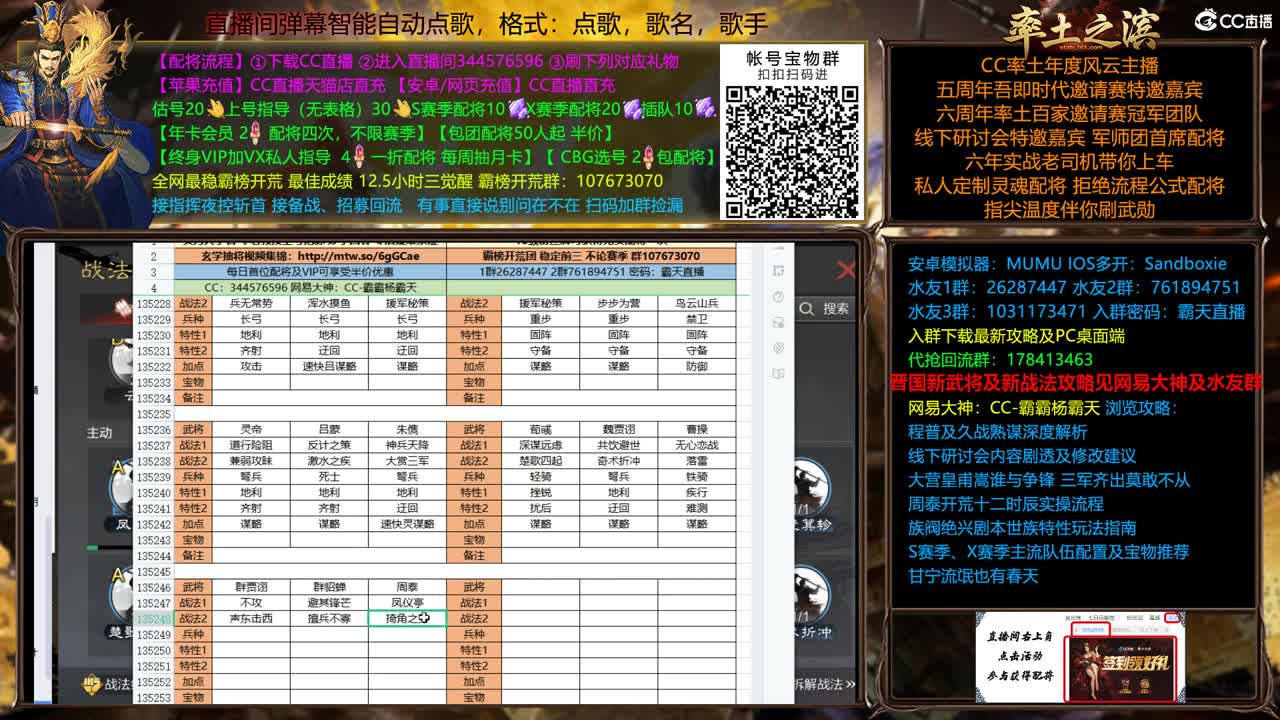Select trait cell 扰后
Viewport: 1280px width, 720px height.
coord(541,508)
